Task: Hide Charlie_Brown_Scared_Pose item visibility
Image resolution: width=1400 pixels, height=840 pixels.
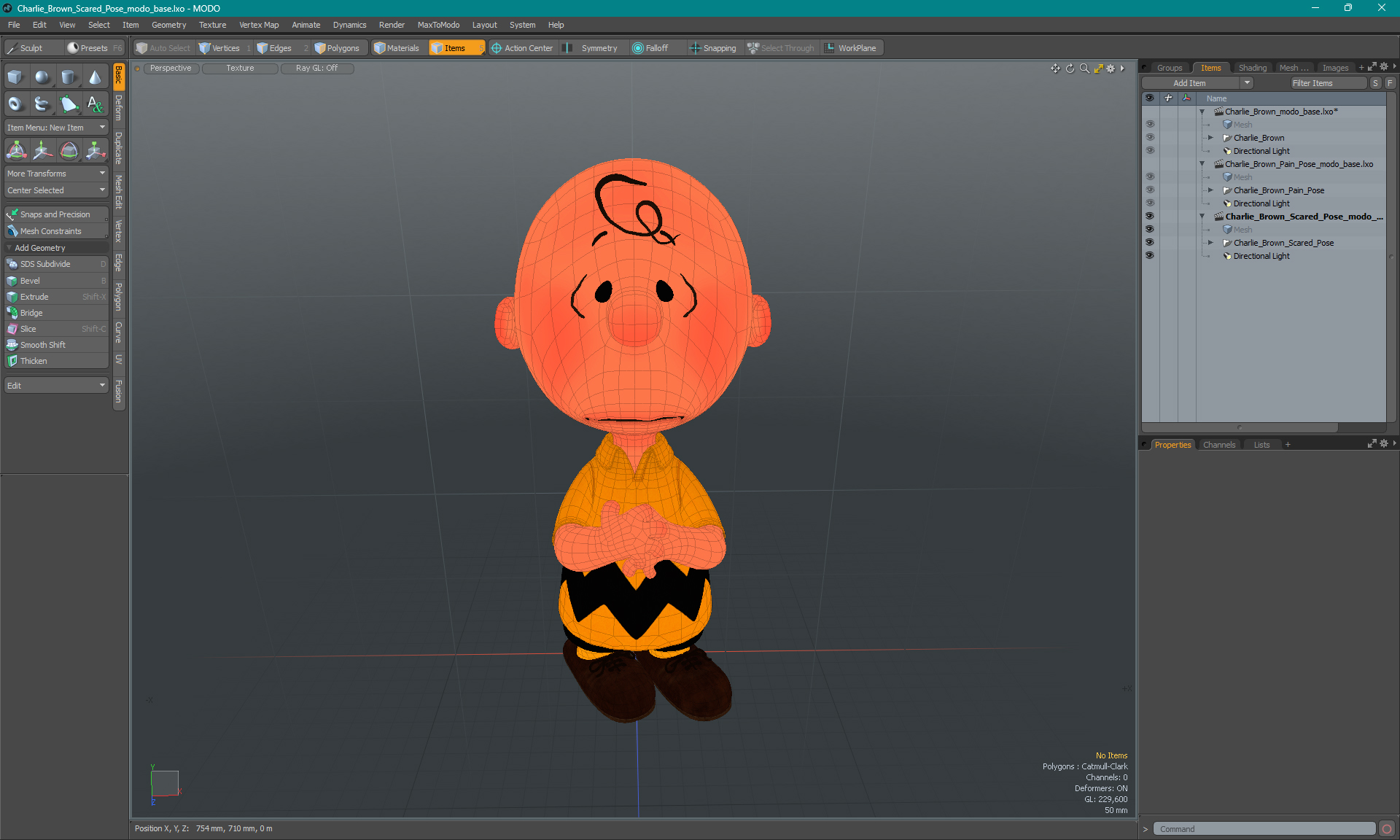Action: pyautogui.click(x=1150, y=243)
